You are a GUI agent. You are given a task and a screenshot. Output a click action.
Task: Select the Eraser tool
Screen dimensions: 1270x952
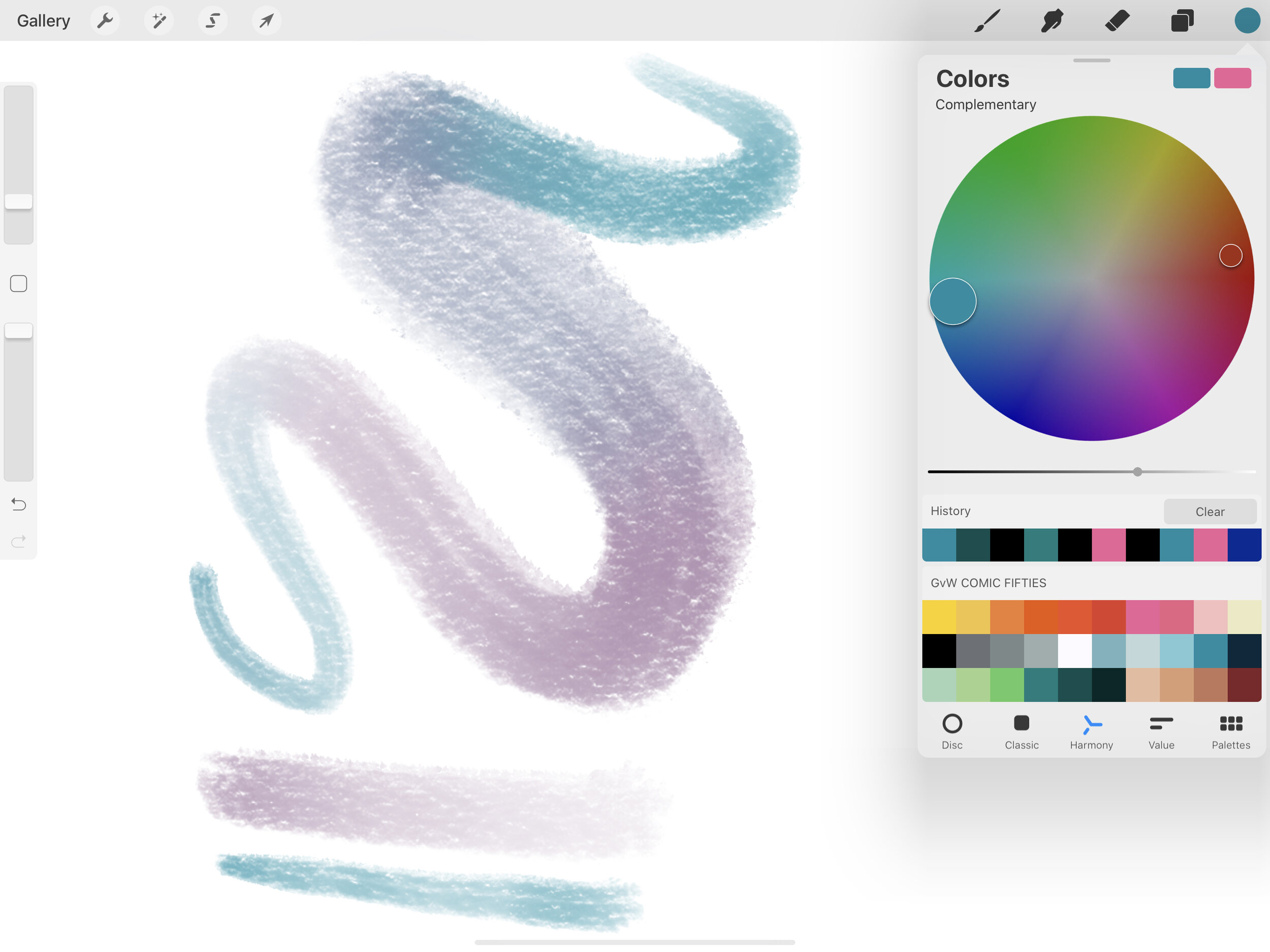pyautogui.click(x=1117, y=21)
